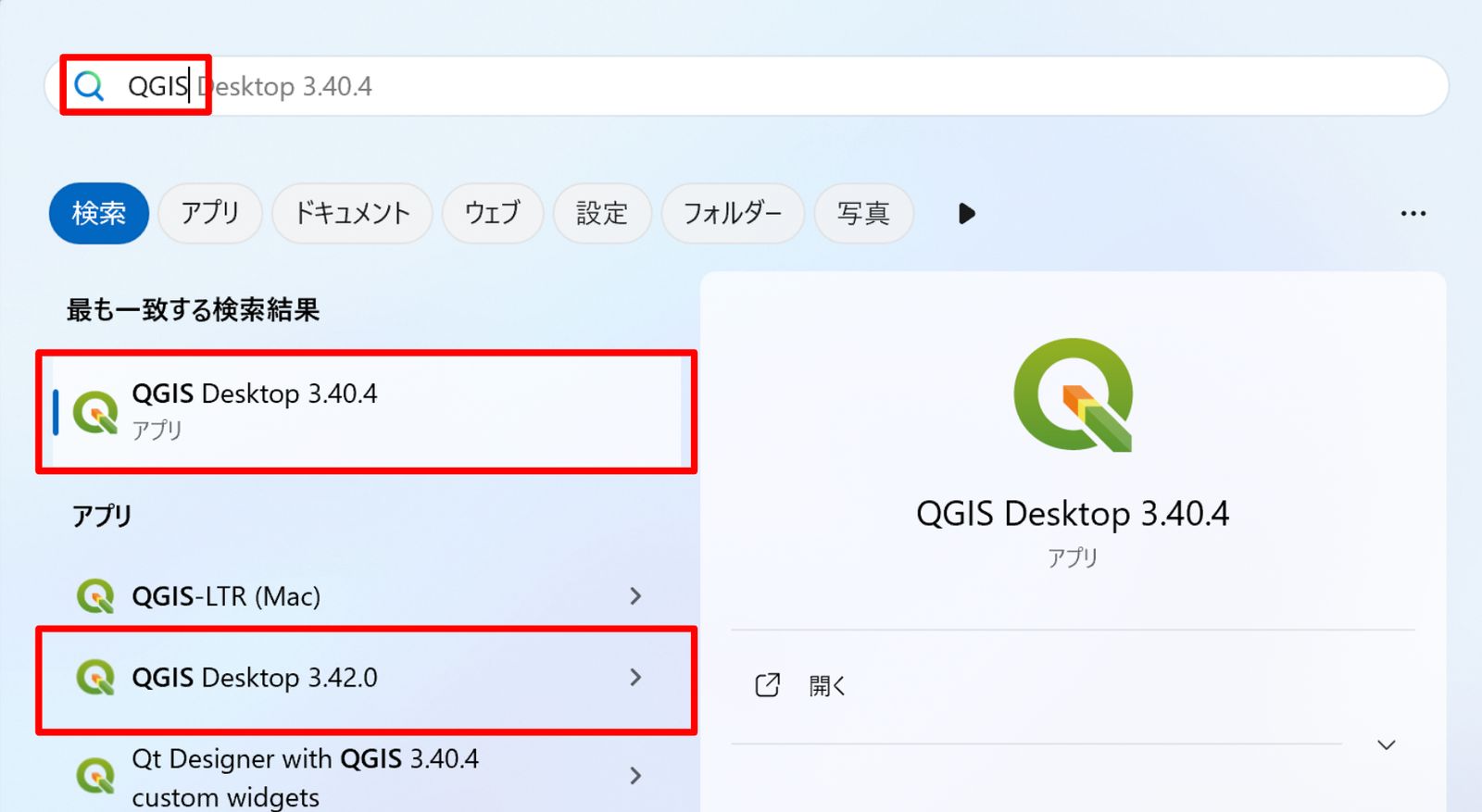Switch to the 設定 filter tab
Viewport: 1482px width, 812px height.
click(x=602, y=214)
